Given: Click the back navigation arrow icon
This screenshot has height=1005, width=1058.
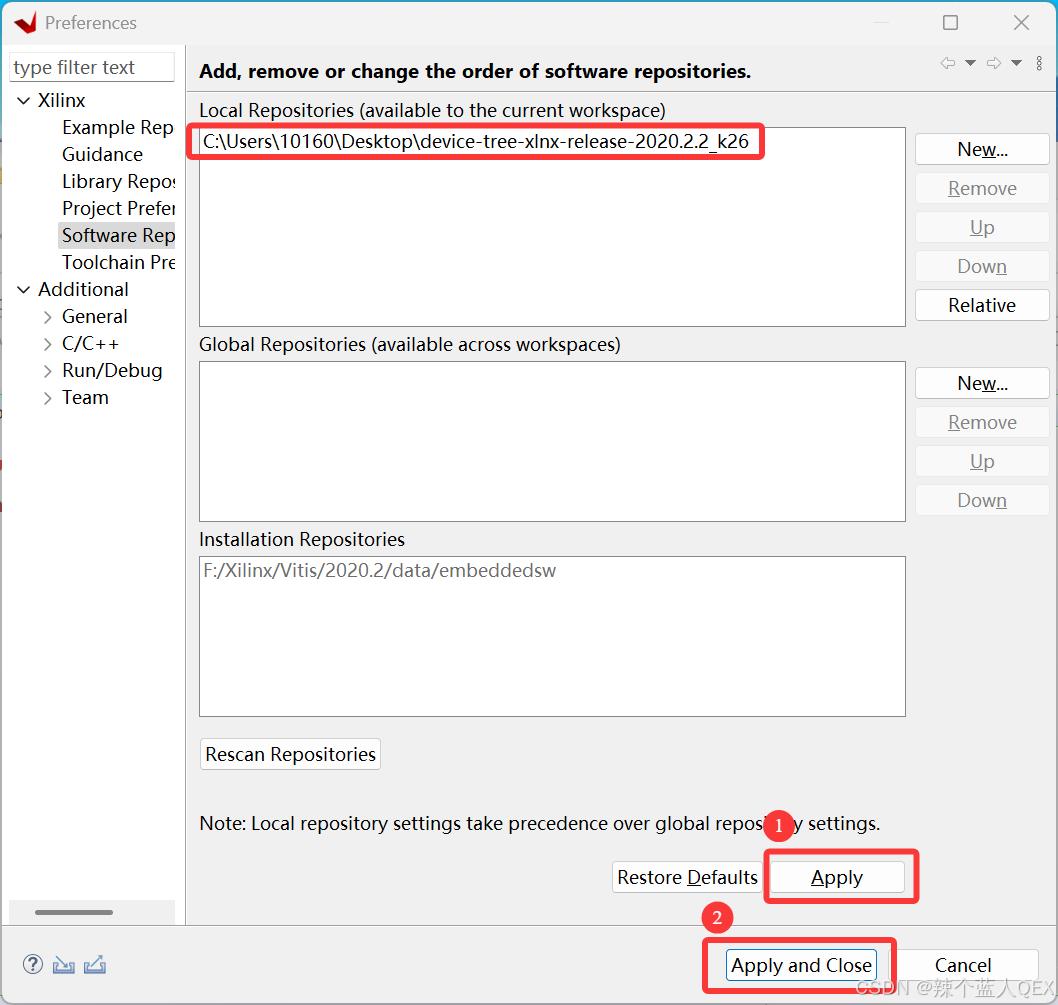Looking at the screenshot, I should pyautogui.click(x=948, y=63).
